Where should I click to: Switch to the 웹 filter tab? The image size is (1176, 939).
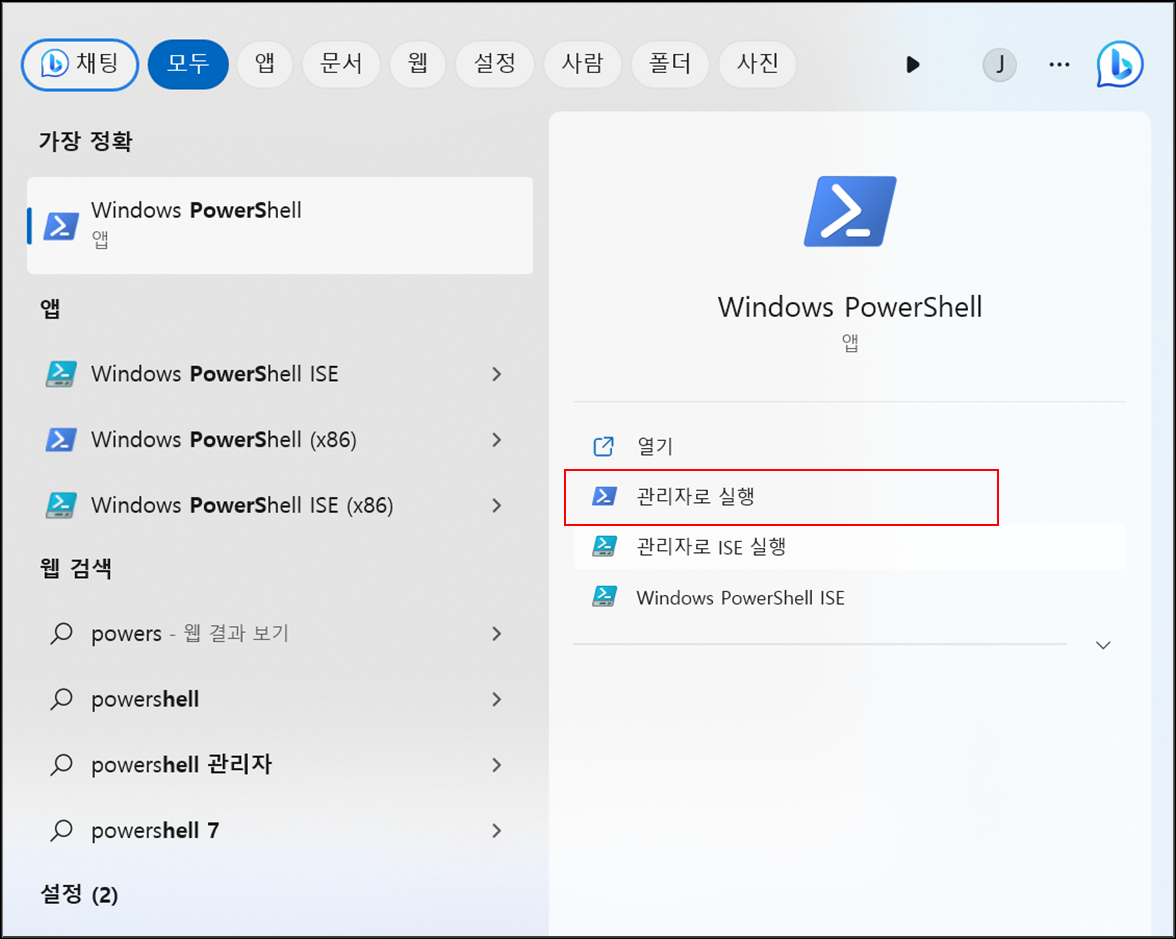click(418, 64)
